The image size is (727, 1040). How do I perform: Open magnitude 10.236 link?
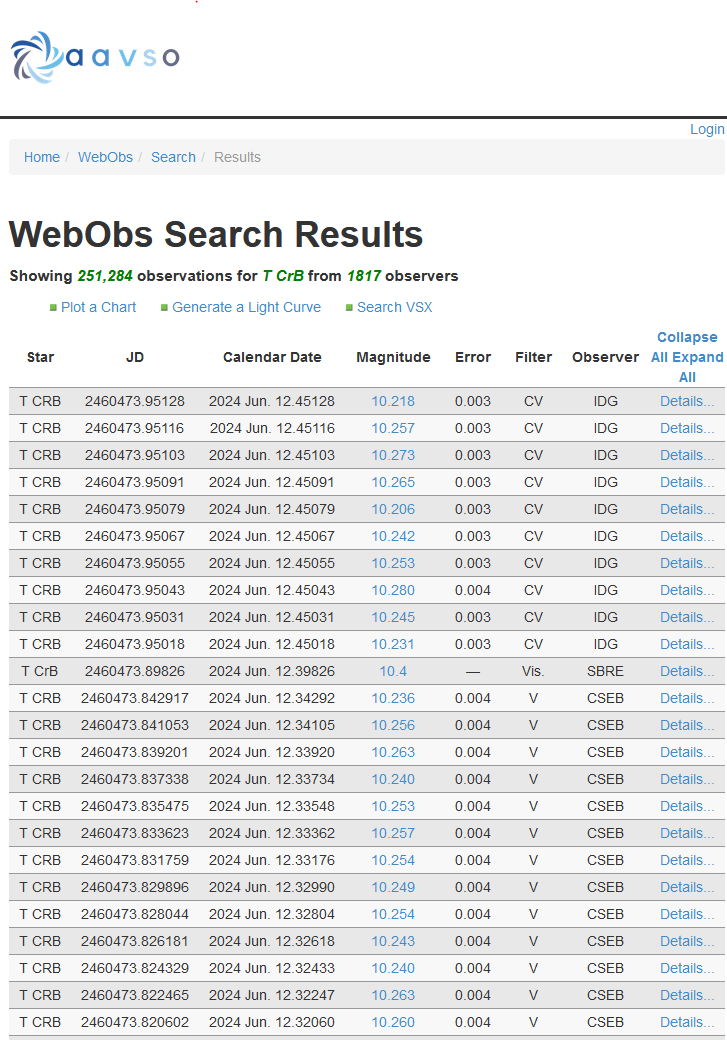(x=393, y=698)
